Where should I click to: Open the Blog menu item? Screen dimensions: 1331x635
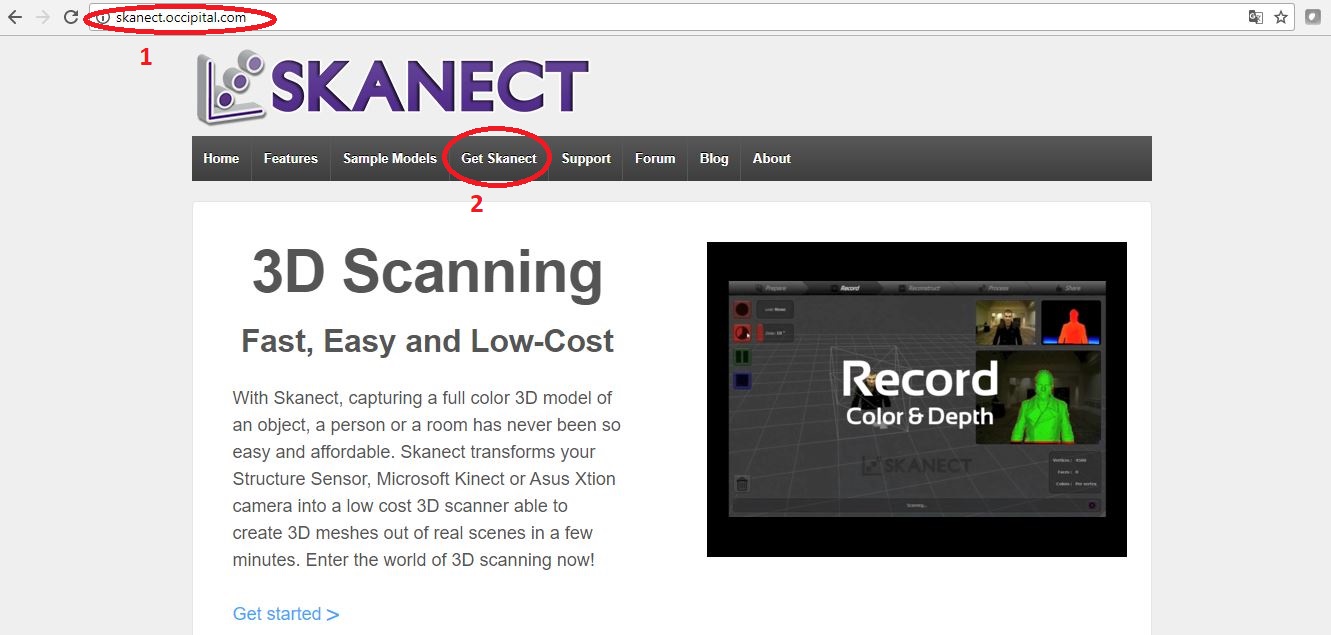click(714, 158)
